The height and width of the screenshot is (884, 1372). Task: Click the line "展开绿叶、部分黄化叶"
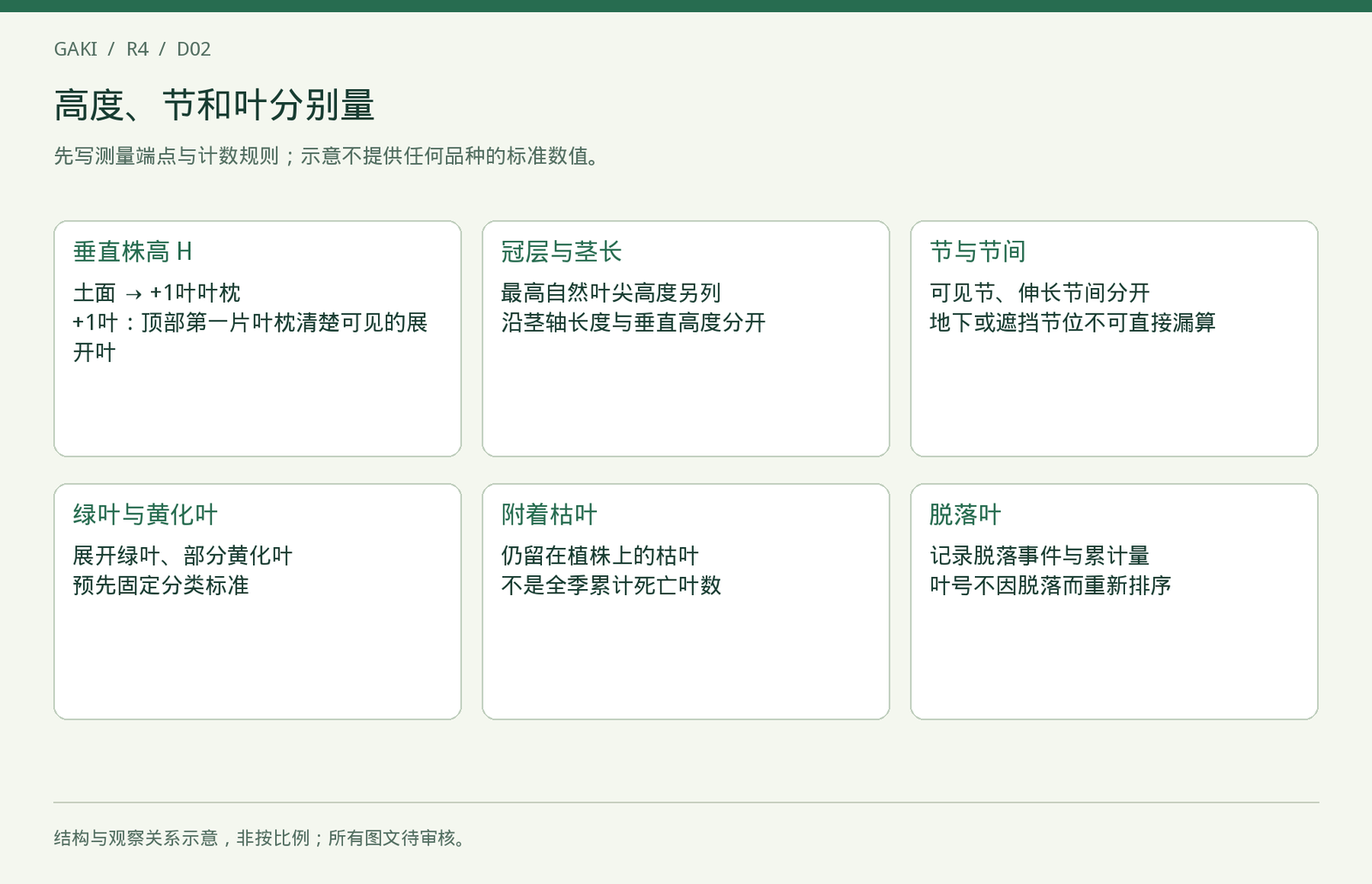click(183, 556)
